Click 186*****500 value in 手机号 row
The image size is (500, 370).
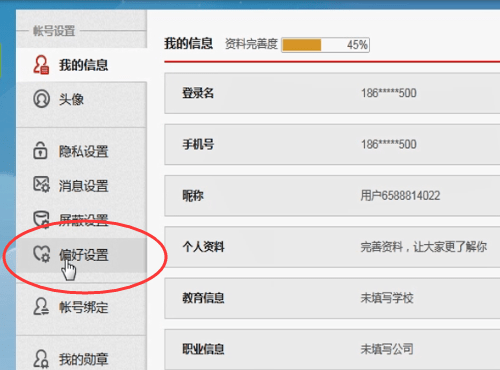point(389,144)
